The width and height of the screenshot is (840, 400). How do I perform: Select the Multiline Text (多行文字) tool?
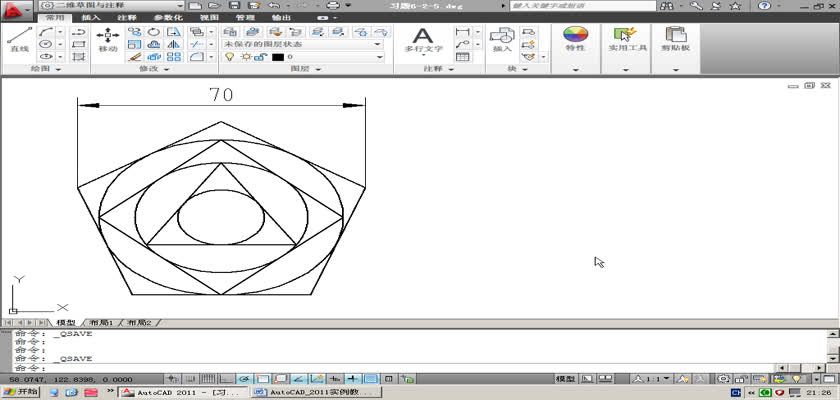point(423,40)
